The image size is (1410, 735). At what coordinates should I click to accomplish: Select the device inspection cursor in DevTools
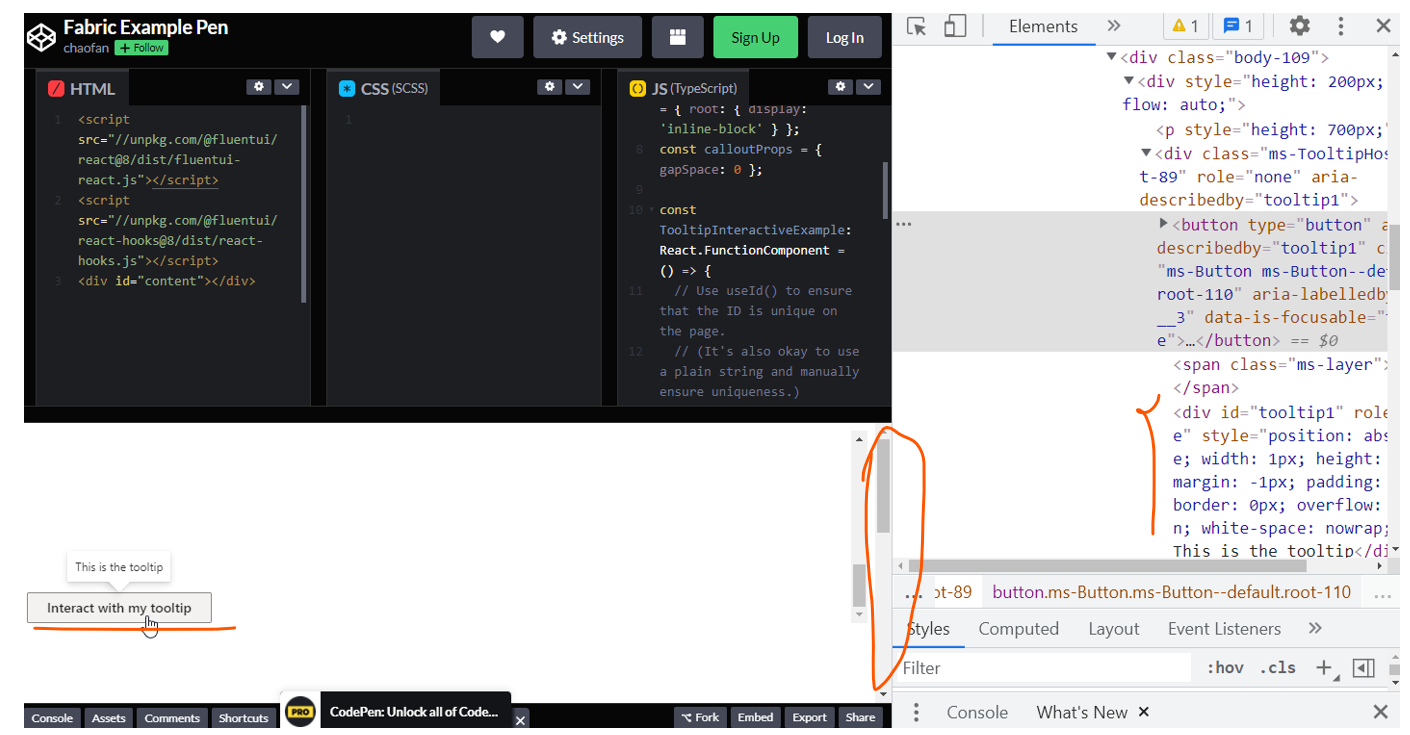coord(916,26)
